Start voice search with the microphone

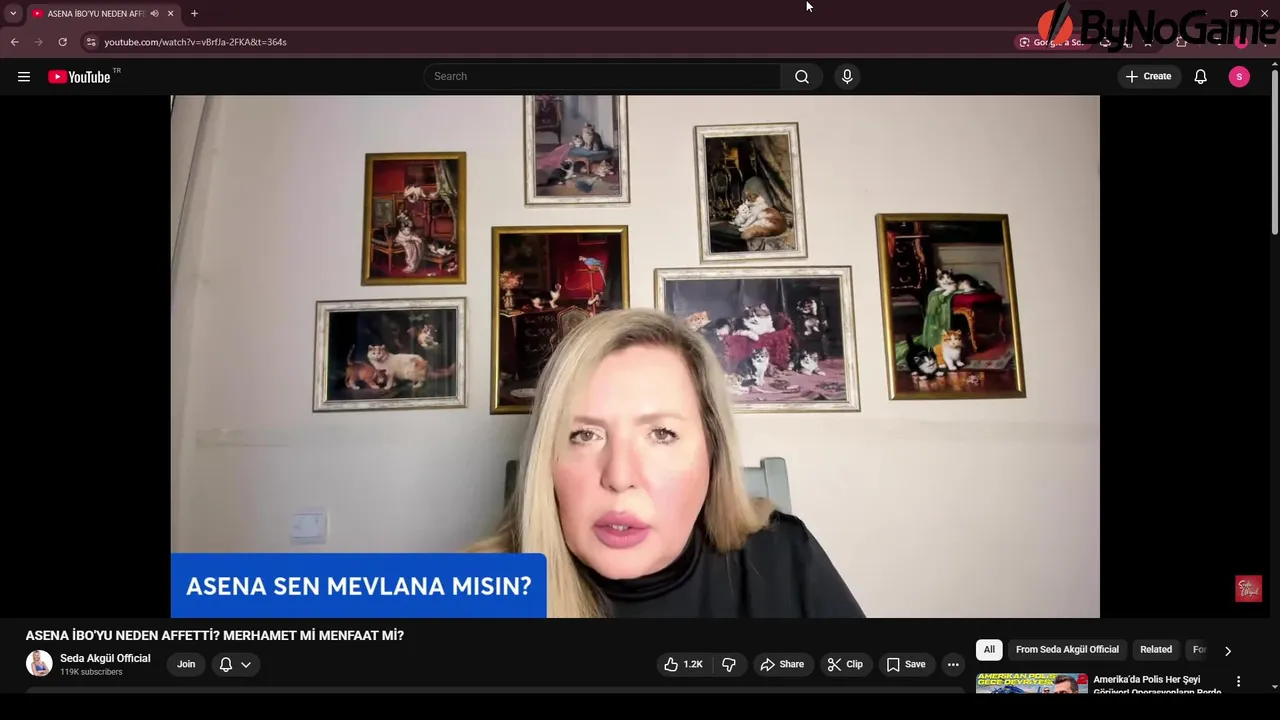(x=847, y=77)
